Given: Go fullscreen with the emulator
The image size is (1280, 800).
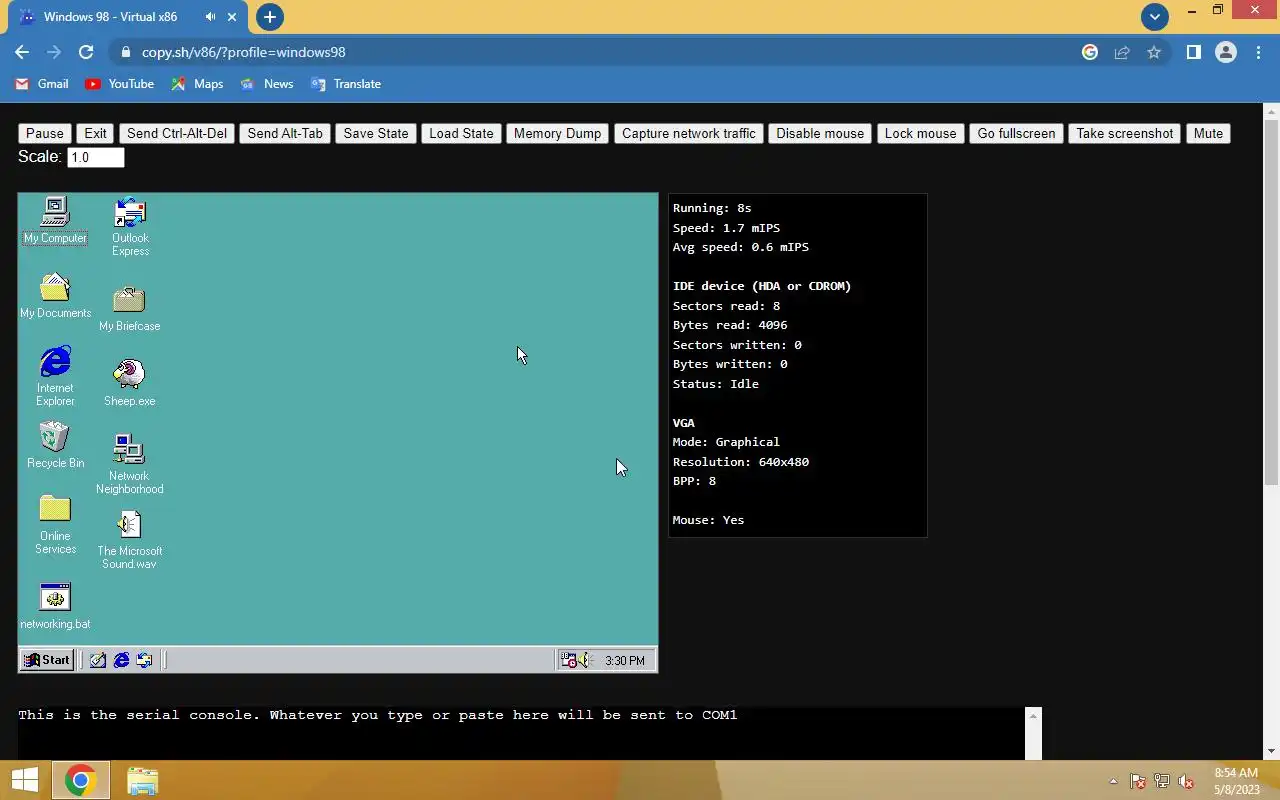Looking at the screenshot, I should point(1016,133).
